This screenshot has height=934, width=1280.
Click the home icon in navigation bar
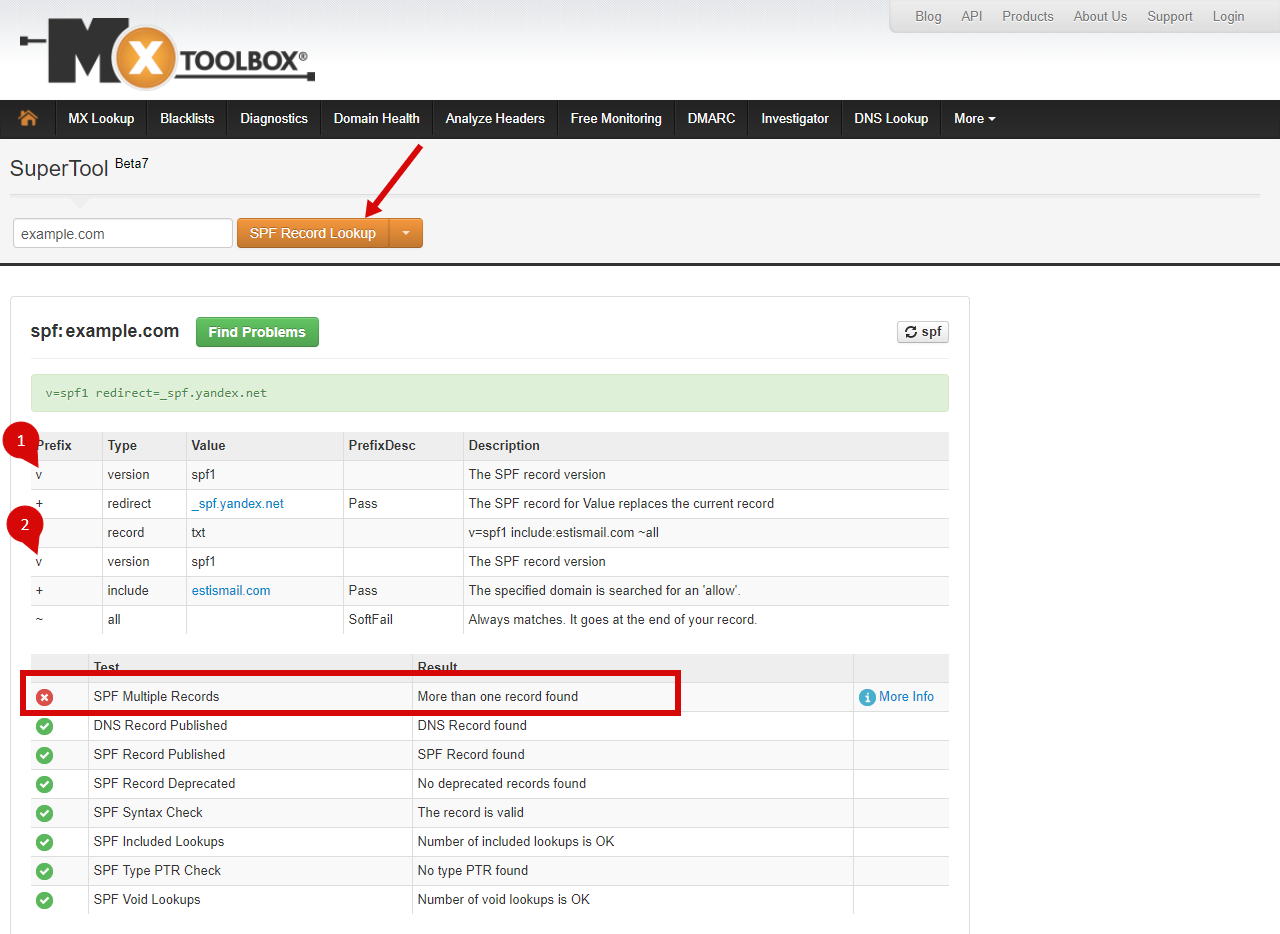click(x=28, y=118)
